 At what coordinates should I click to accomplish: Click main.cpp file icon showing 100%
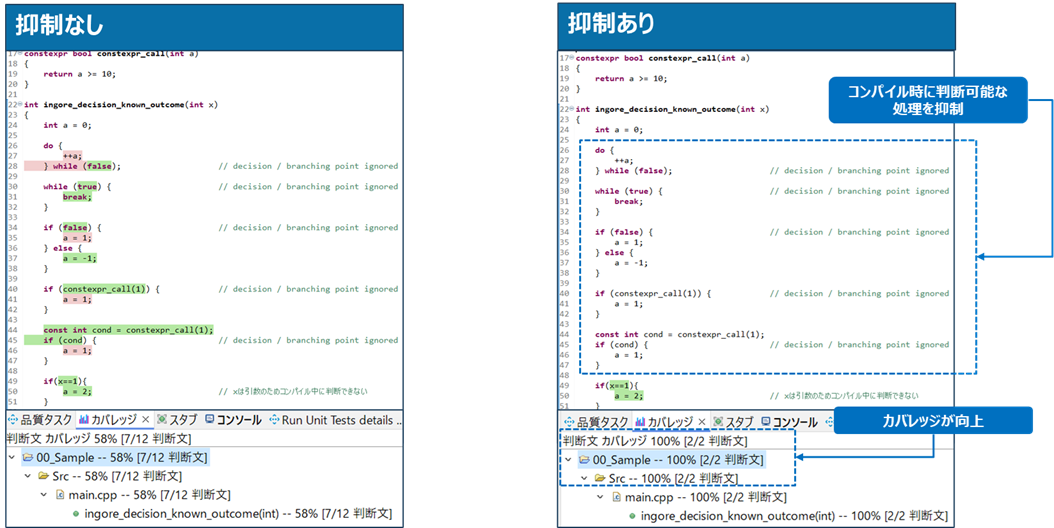(x=616, y=497)
